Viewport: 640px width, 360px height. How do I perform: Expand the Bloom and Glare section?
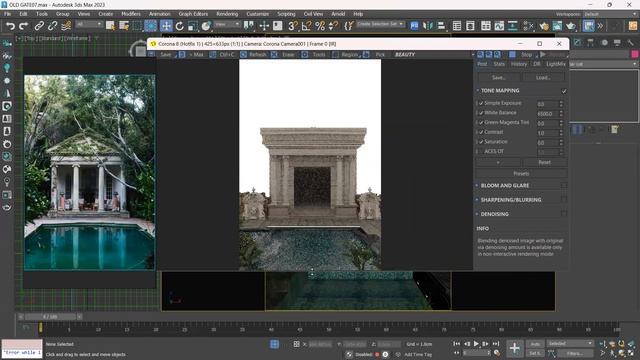pyautogui.click(x=477, y=185)
